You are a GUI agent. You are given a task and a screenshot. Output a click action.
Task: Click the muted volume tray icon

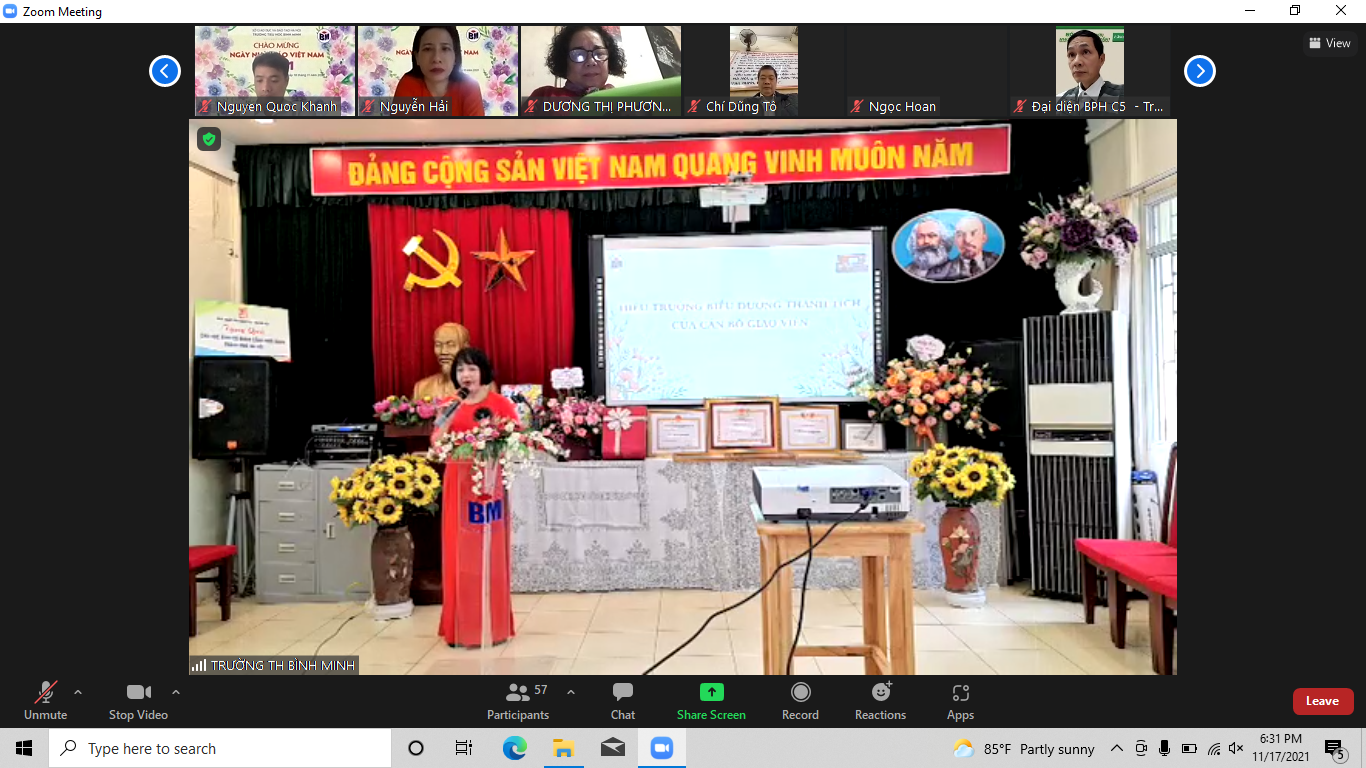1236,748
